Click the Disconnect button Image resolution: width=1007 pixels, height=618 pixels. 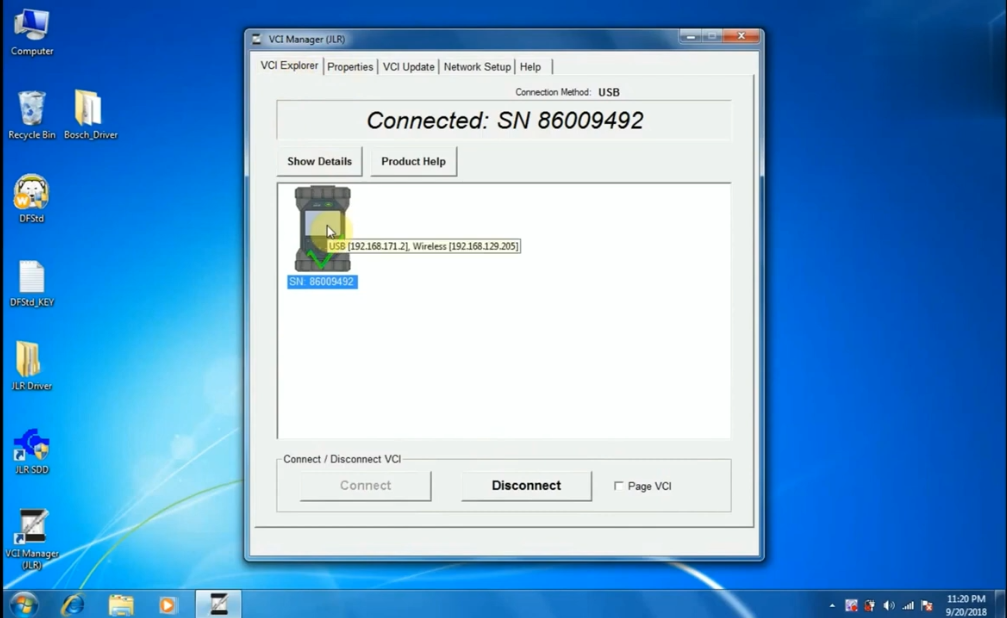pos(526,486)
